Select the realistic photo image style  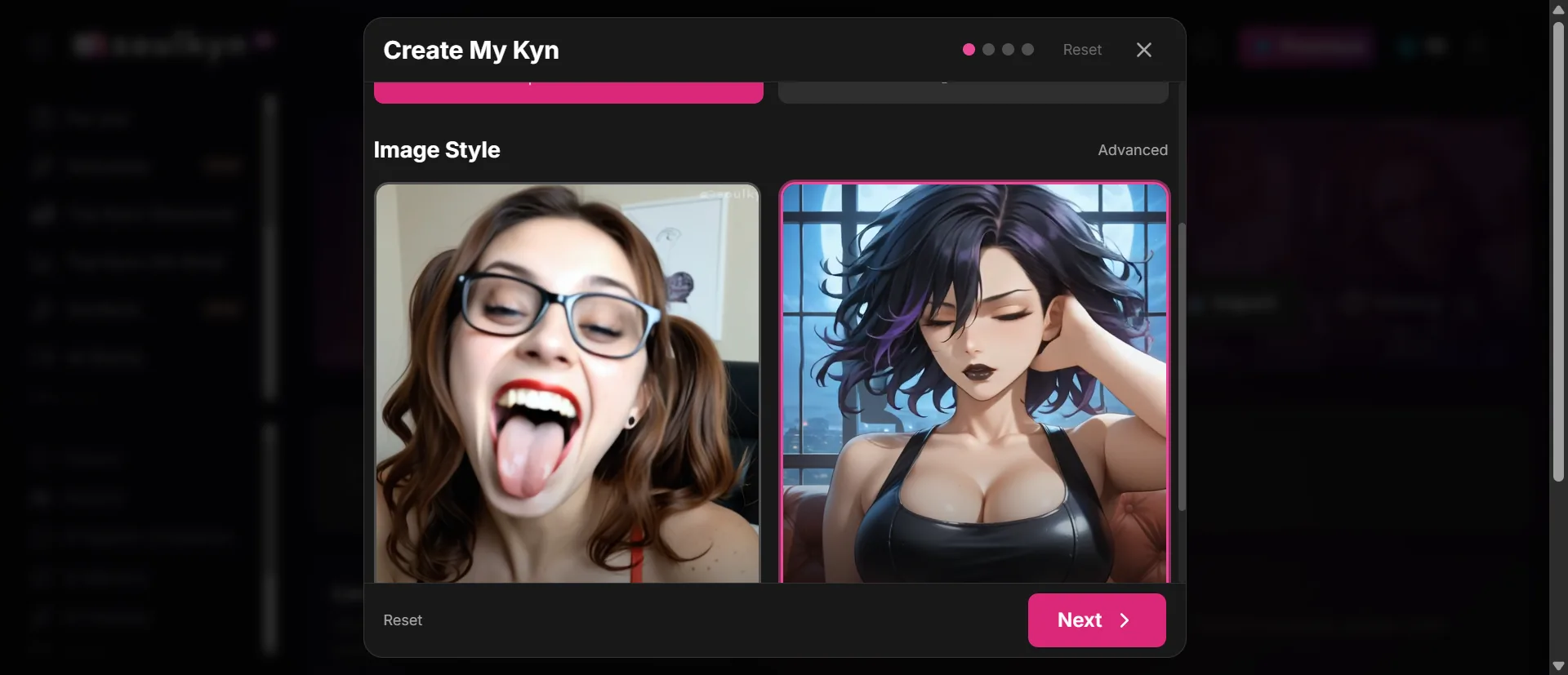pos(568,383)
